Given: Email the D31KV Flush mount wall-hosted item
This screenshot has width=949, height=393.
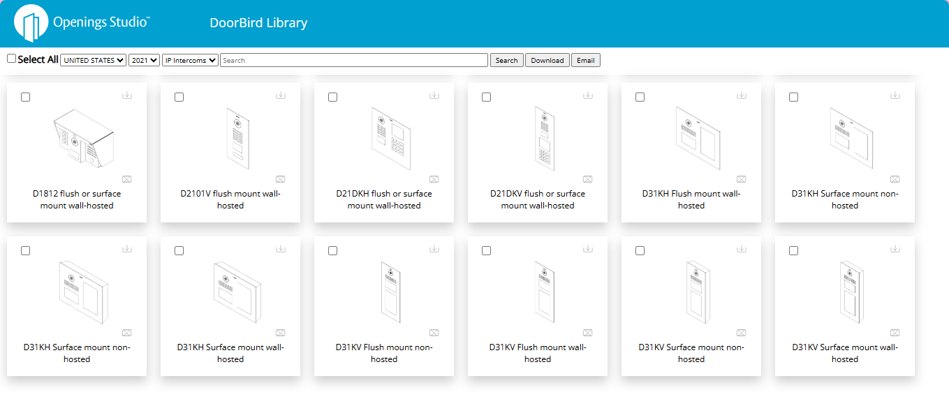Looking at the screenshot, I should tap(588, 332).
